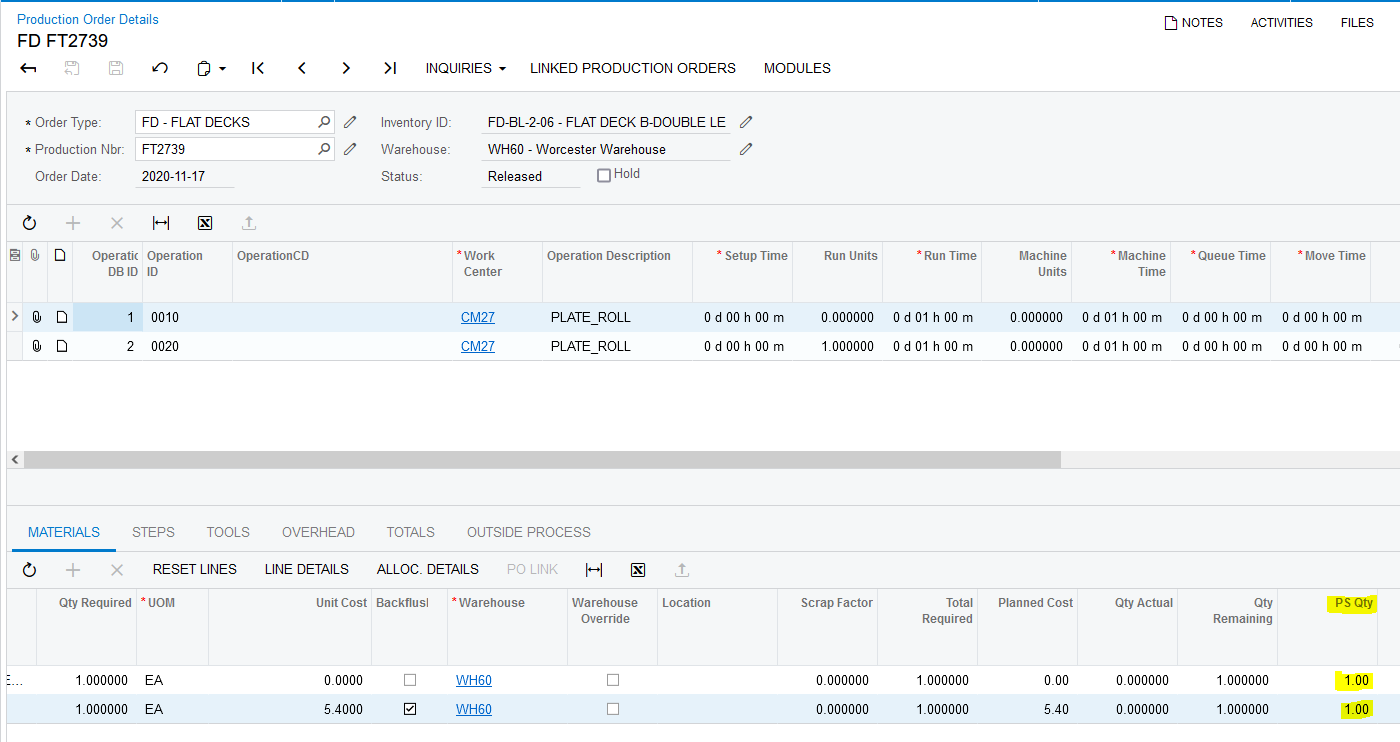Toggle the Hold checkbox
Viewport: 1400px width, 742px height.
[604, 175]
